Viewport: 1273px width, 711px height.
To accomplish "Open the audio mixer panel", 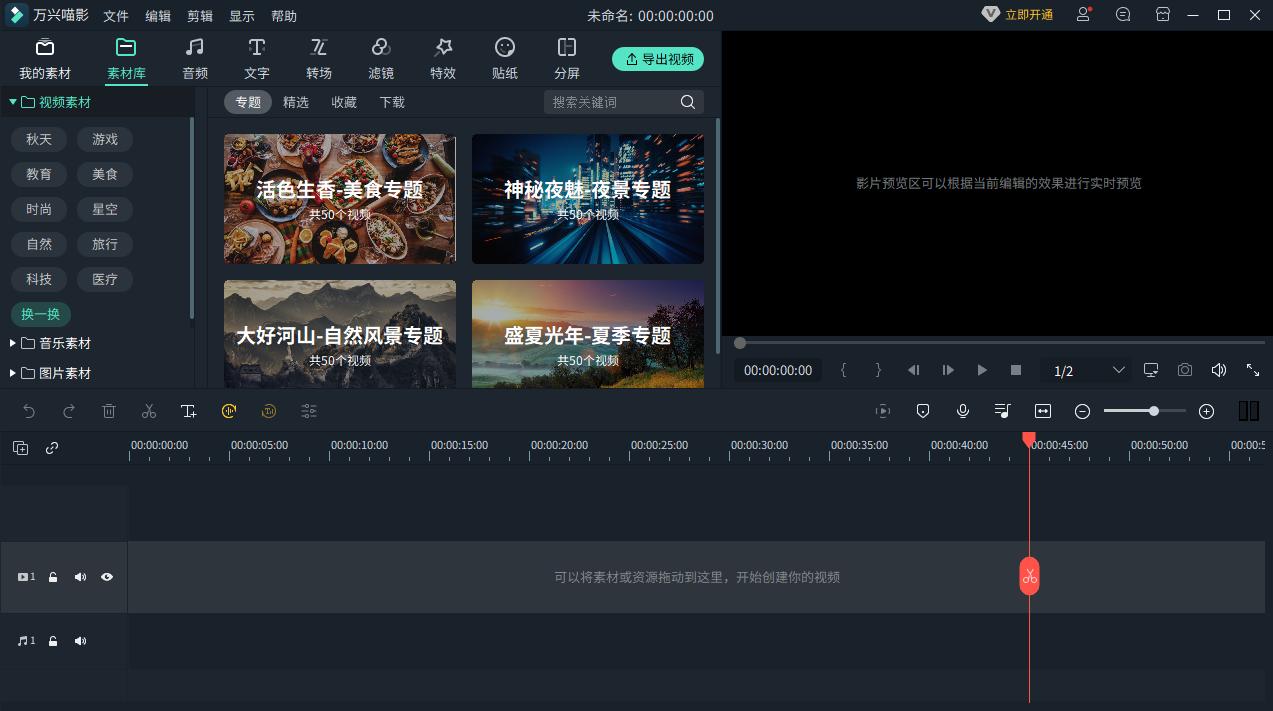I will pyautogui.click(x=1002, y=410).
